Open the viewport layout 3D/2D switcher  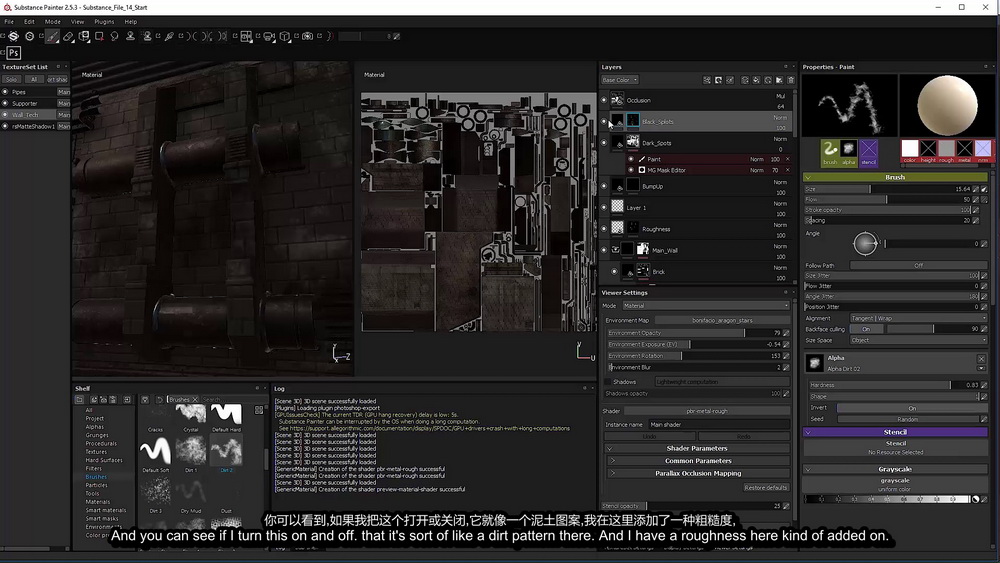[x=246, y=36]
